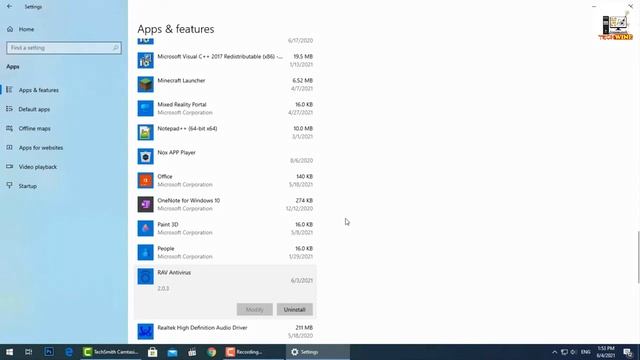Click the RAV Antivirus icon
The width and height of the screenshot is (640, 360).
click(145, 276)
